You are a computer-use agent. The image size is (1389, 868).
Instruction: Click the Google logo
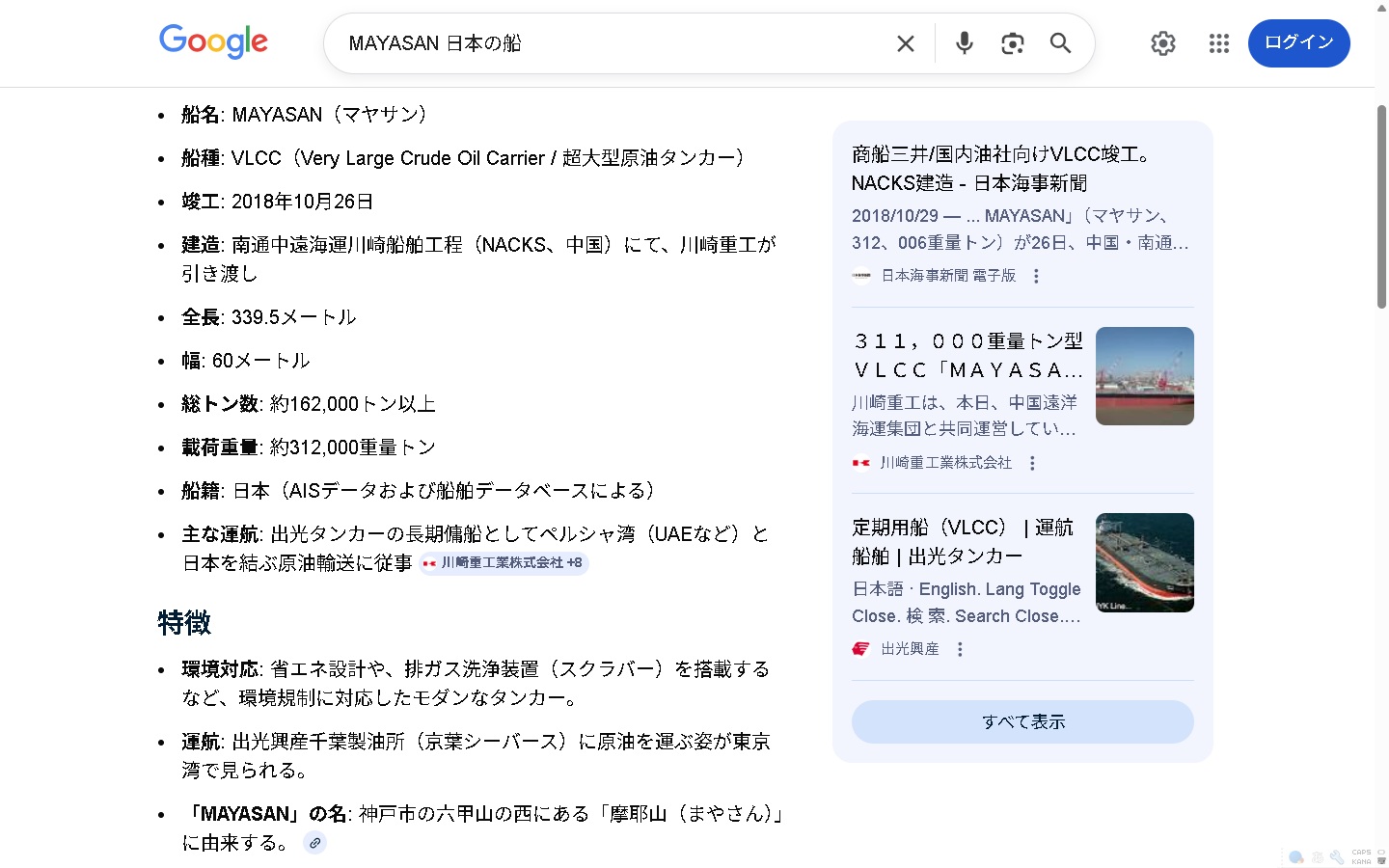tap(213, 42)
